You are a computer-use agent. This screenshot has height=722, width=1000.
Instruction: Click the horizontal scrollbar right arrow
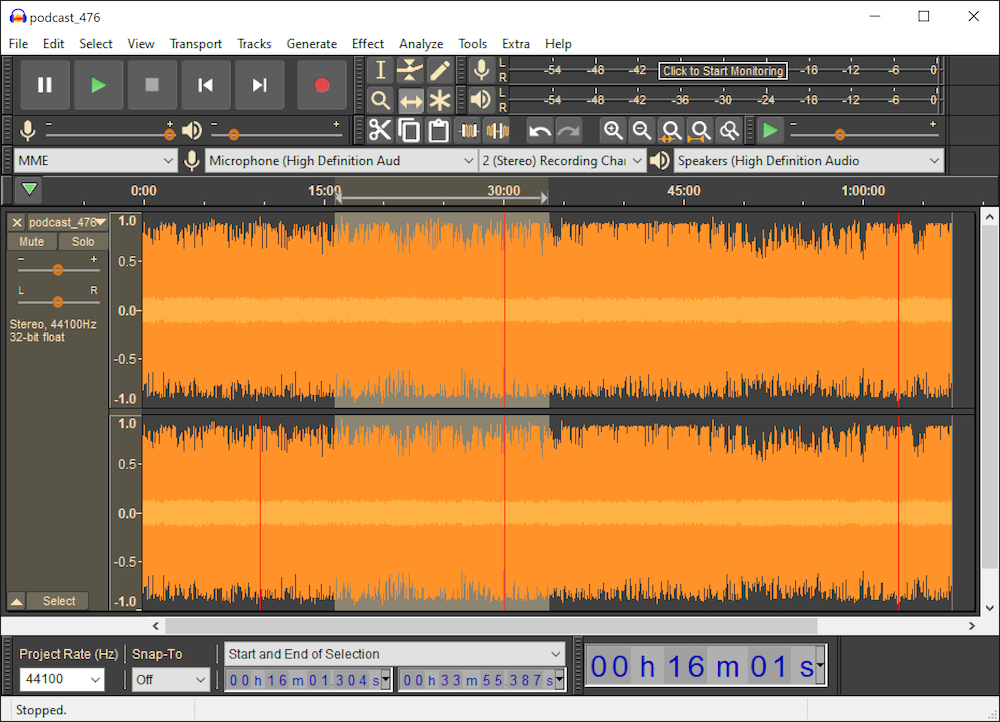coord(971,626)
